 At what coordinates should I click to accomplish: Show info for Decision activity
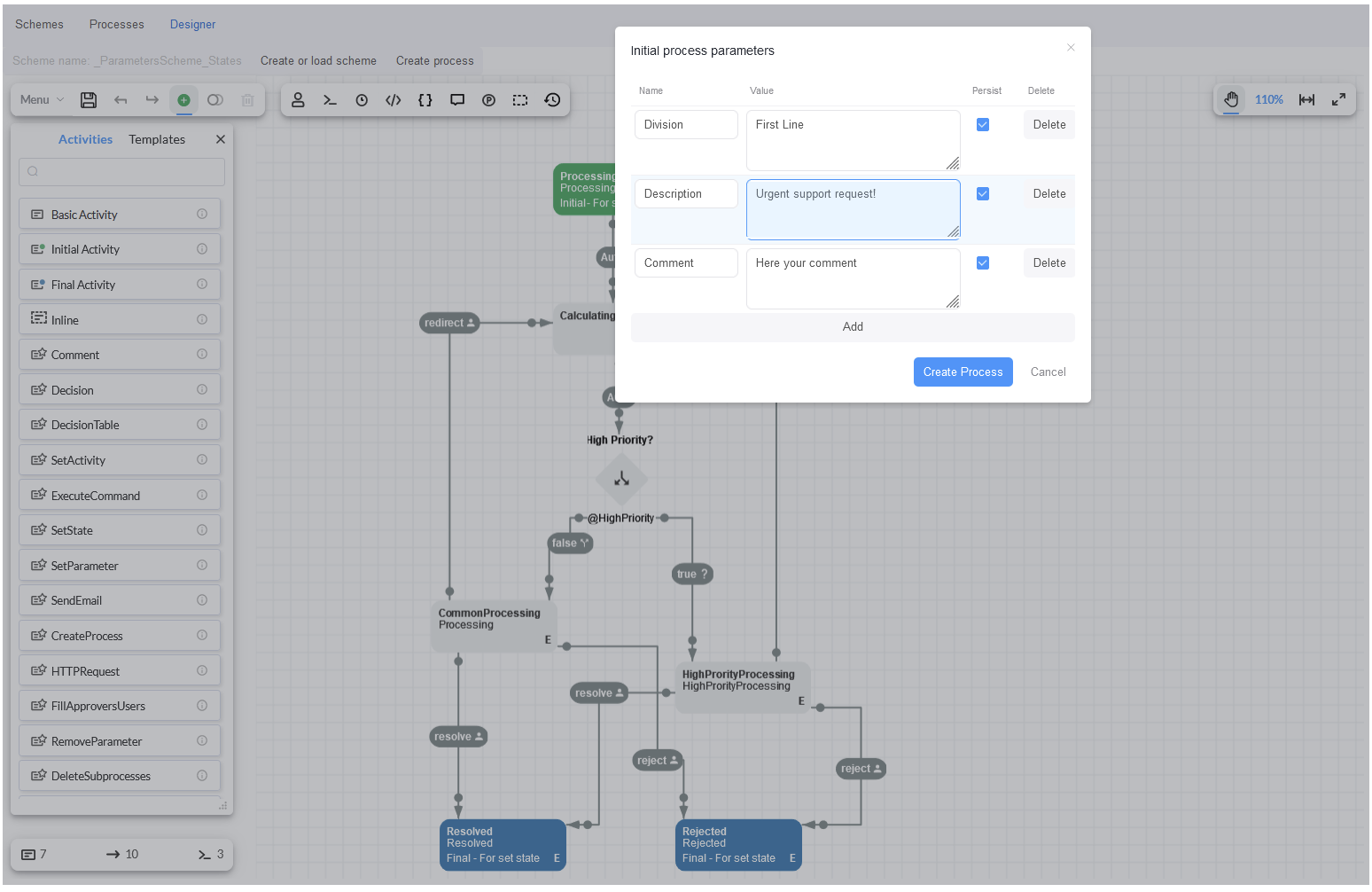click(x=202, y=390)
